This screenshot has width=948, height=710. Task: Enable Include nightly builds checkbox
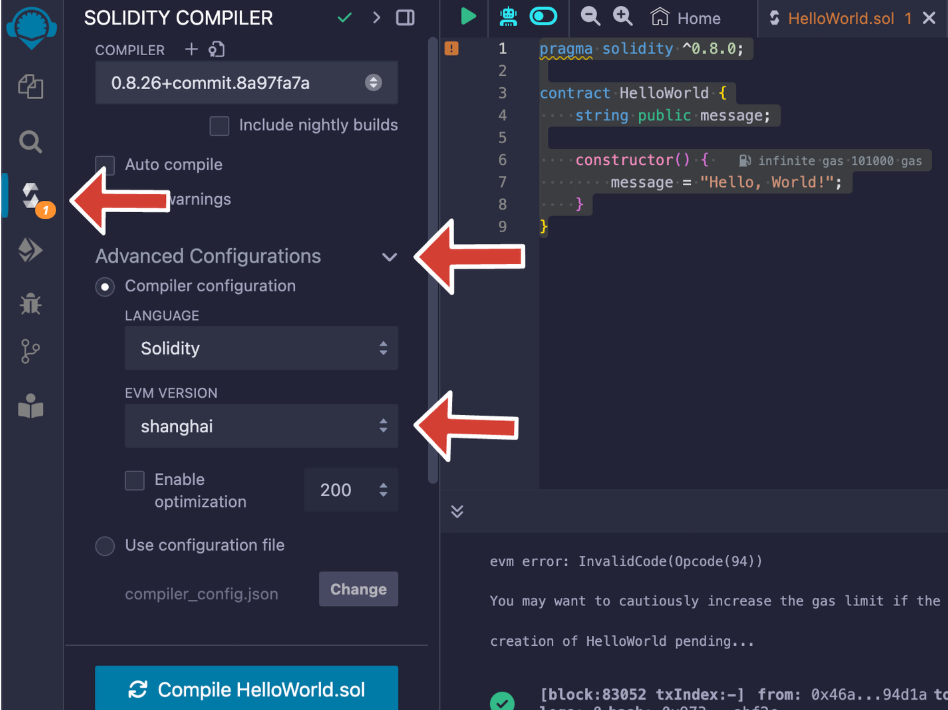(219, 126)
